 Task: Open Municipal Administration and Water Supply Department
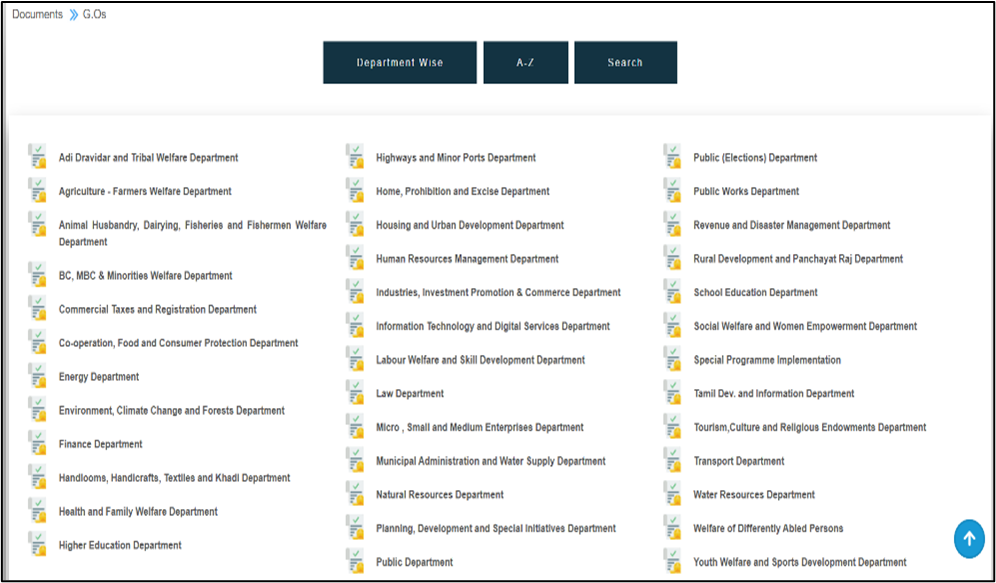[491, 461]
